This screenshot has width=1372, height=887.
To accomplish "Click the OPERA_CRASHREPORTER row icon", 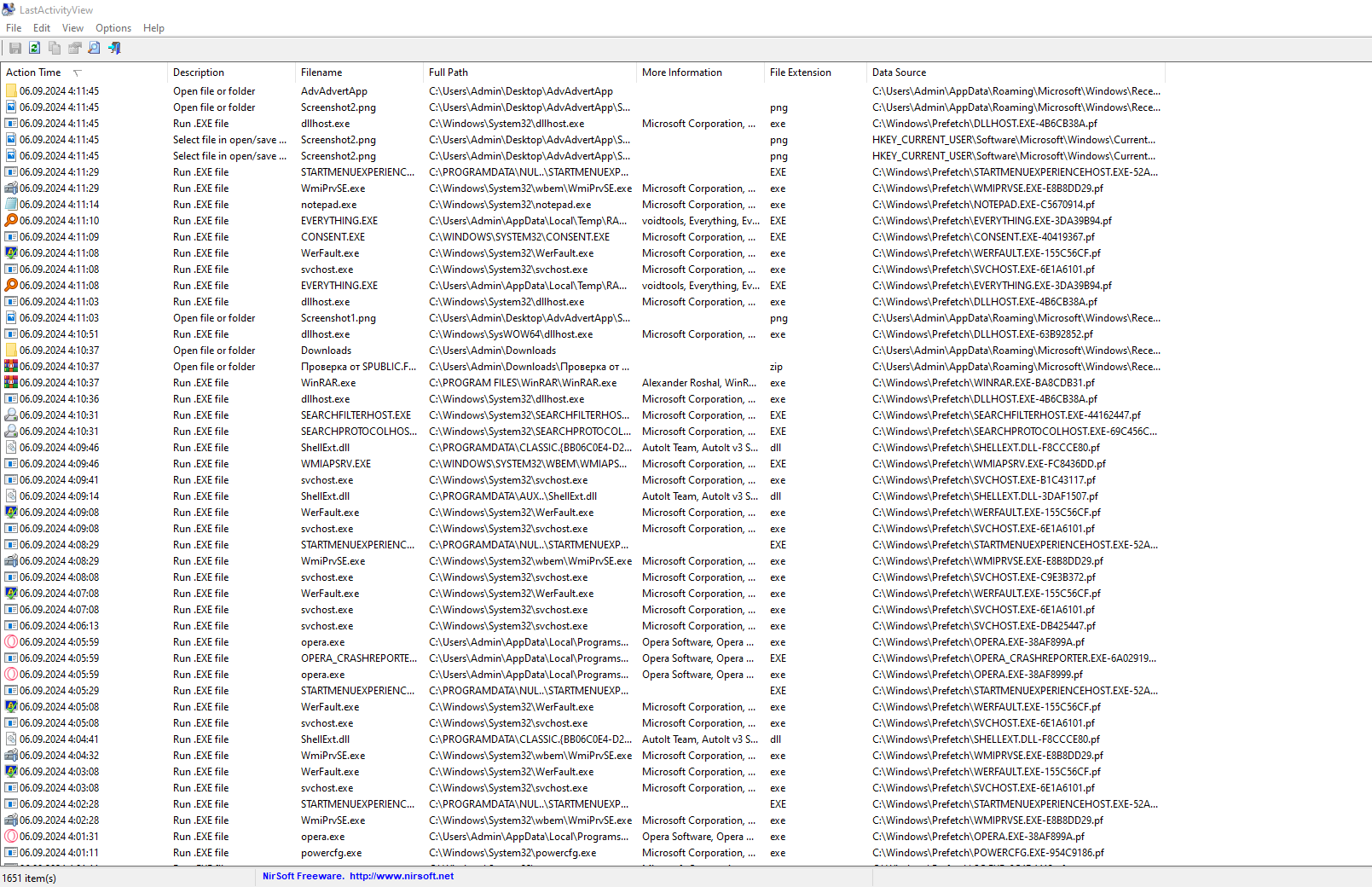I will 11,658.
